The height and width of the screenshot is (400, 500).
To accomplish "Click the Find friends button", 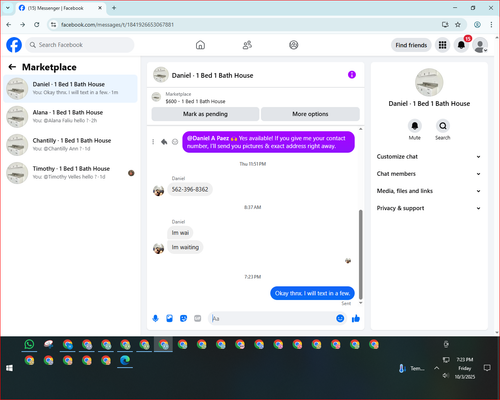I will (411, 45).
